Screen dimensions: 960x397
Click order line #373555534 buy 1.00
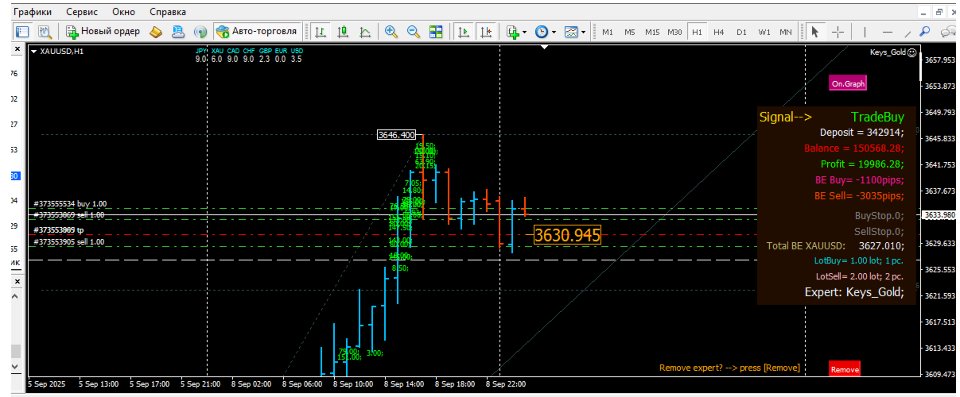tap(69, 203)
